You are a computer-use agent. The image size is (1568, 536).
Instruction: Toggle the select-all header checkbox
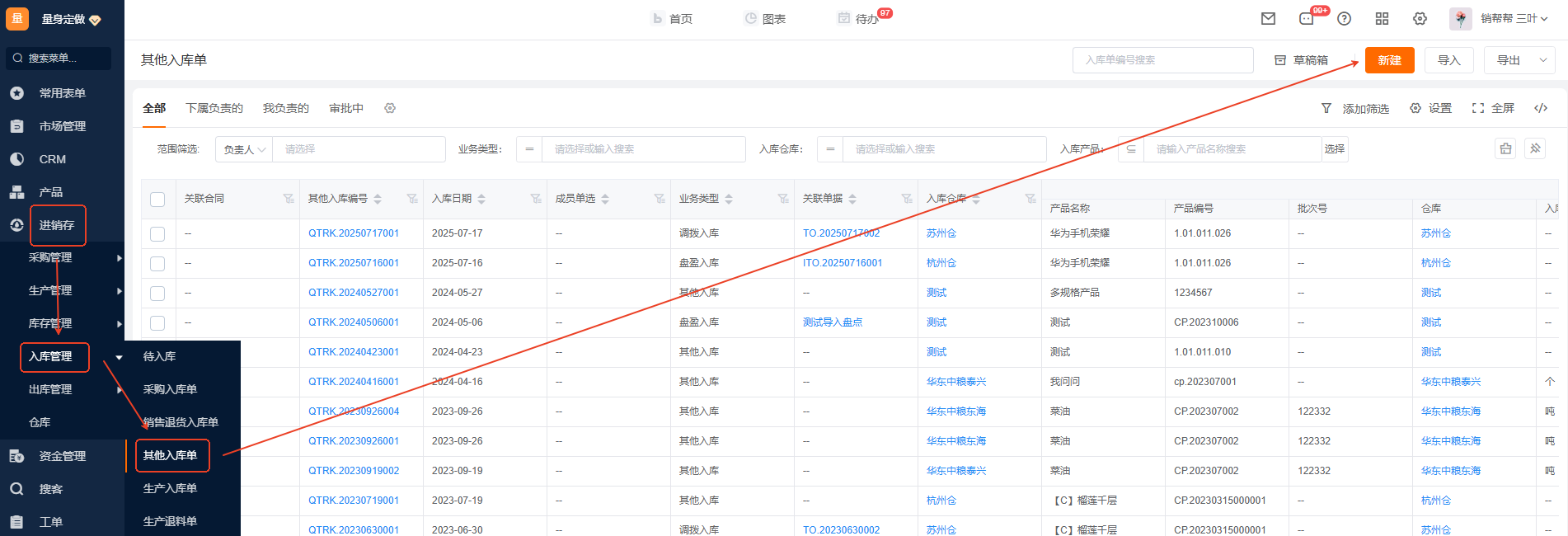[x=157, y=200]
